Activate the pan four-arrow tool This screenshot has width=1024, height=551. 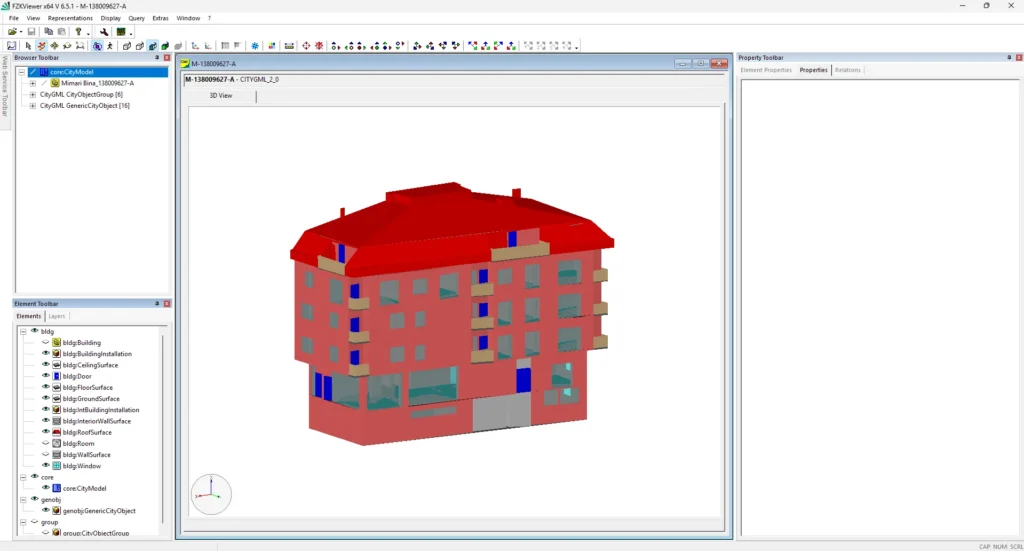point(54,46)
